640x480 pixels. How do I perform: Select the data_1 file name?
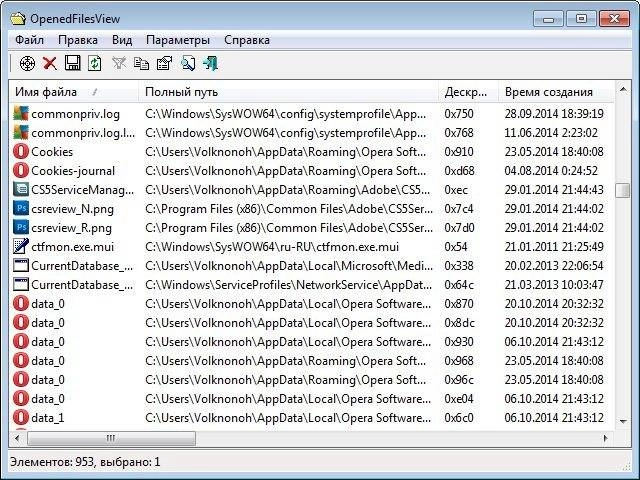tap(48, 418)
